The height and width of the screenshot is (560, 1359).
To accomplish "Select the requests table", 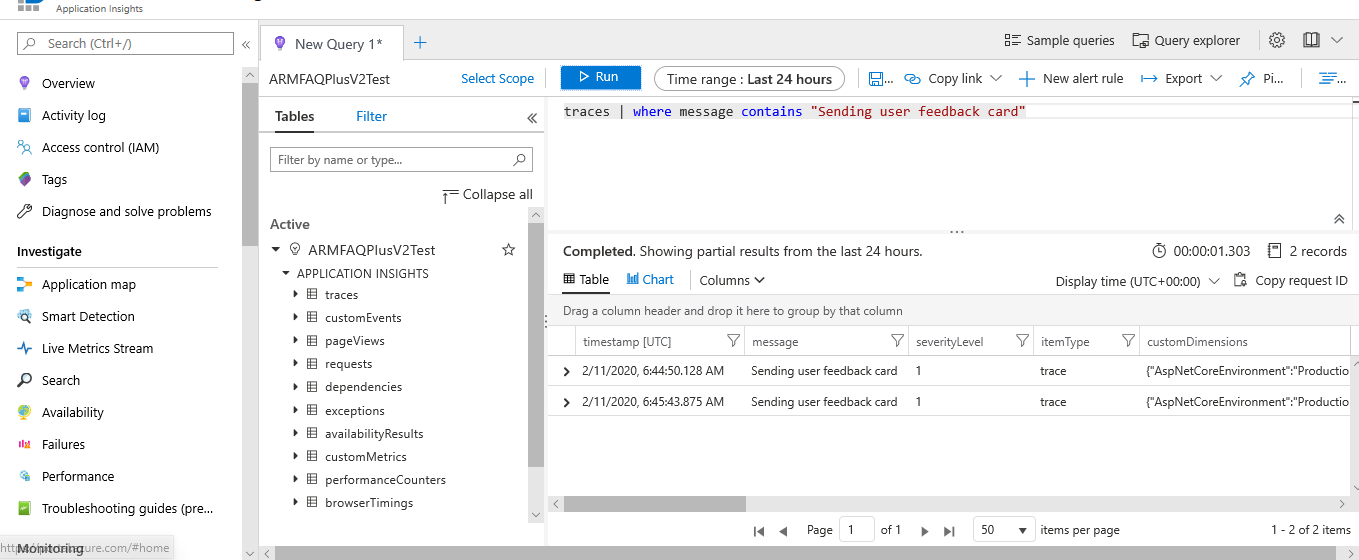I will pyautogui.click(x=348, y=364).
